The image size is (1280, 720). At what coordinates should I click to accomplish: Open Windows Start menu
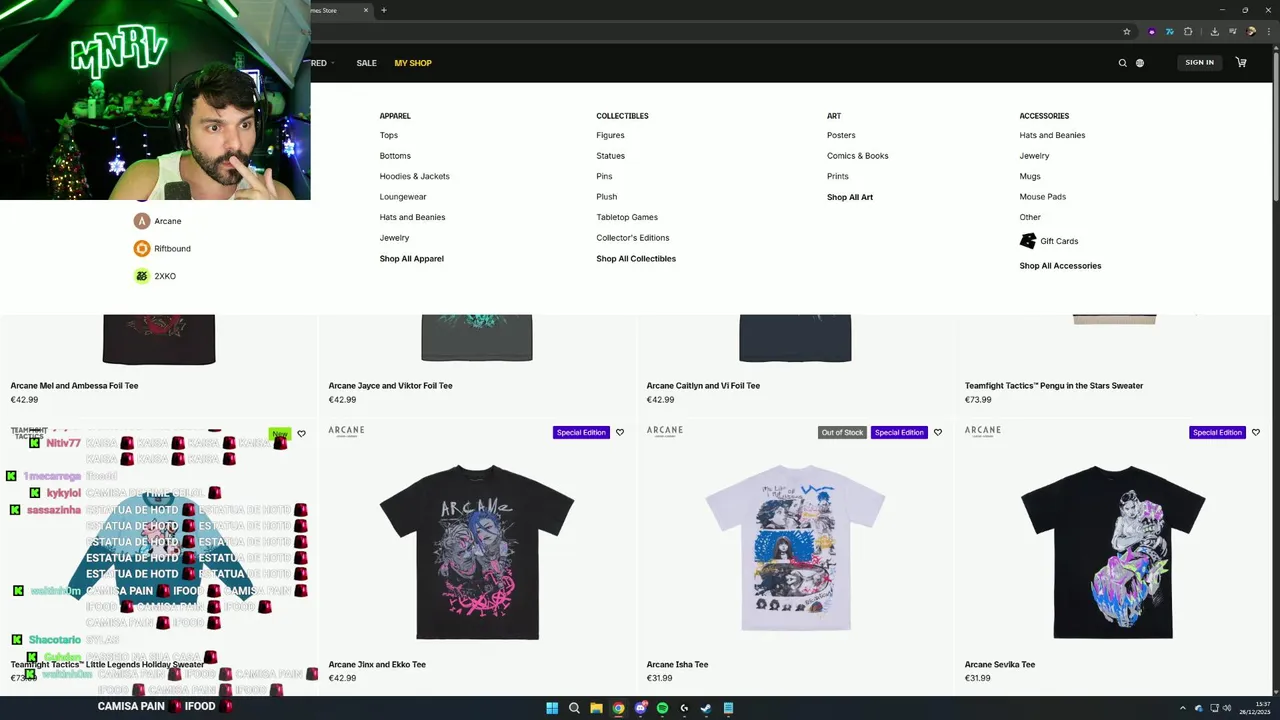[x=552, y=708]
